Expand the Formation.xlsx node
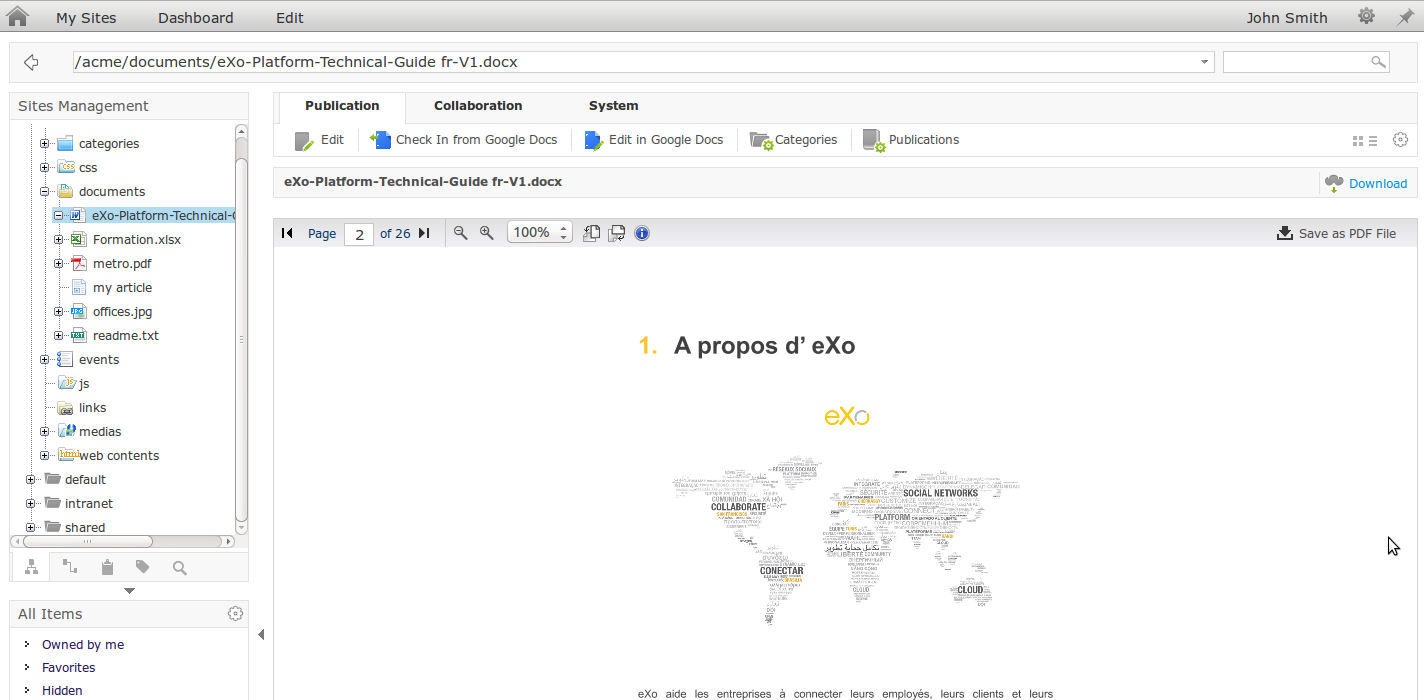Image resolution: width=1424 pixels, height=700 pixels. (59, 240)
